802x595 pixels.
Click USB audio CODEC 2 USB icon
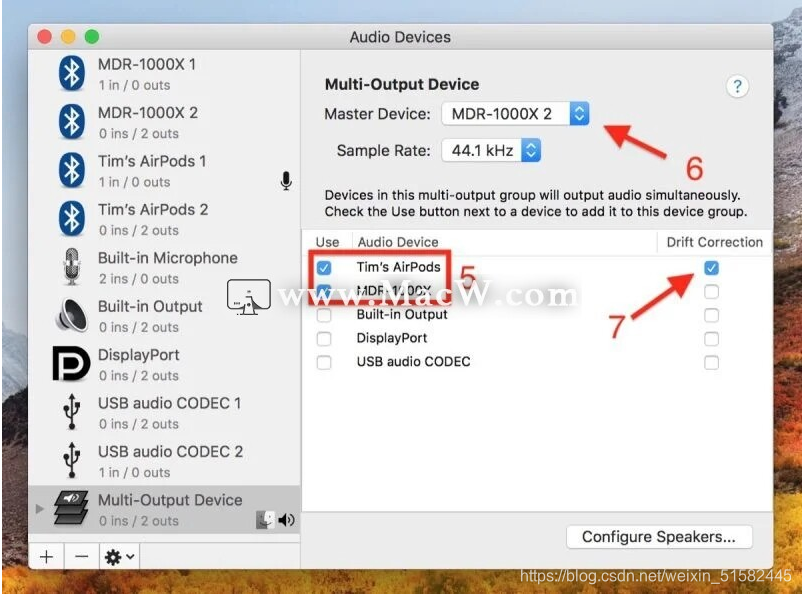pos(72,460)
